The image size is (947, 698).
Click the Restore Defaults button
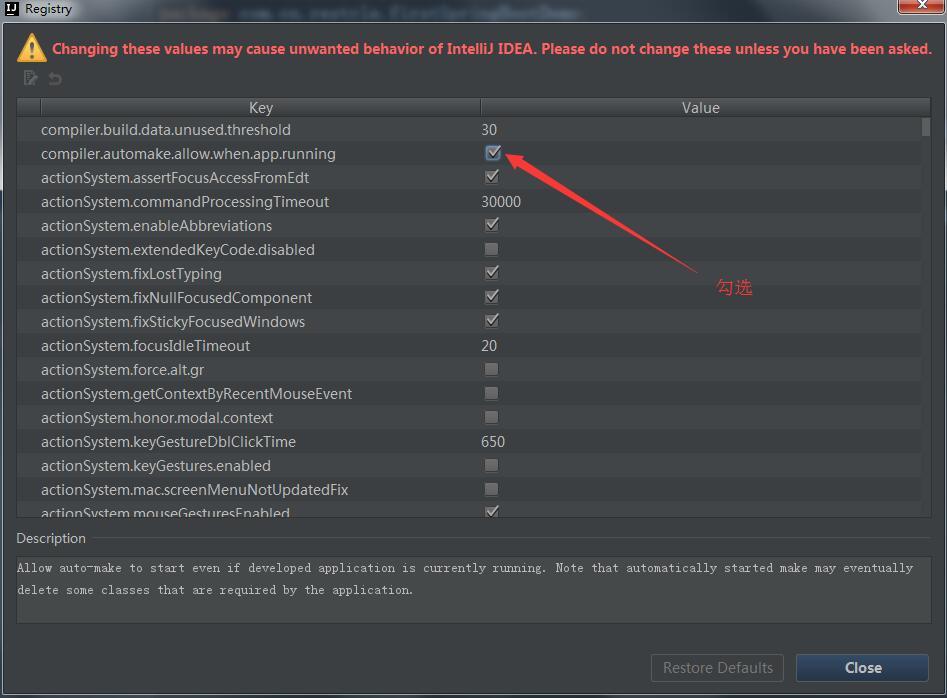pyautogui.click(x=718, y=668)
